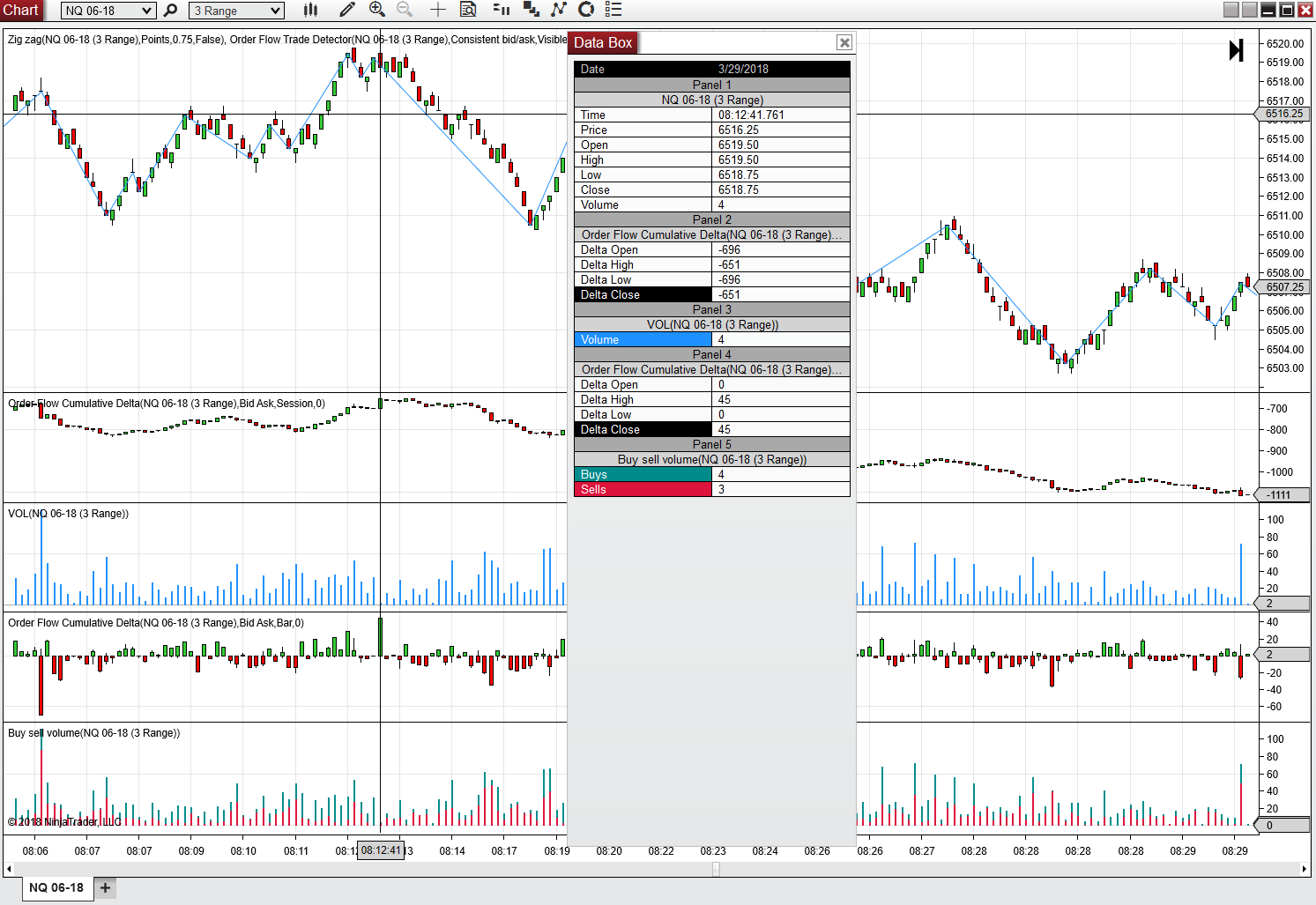Select the drawing tools pencil icon
The width and height of the screenshot is (1316, 905).
[x=347, y=10]
